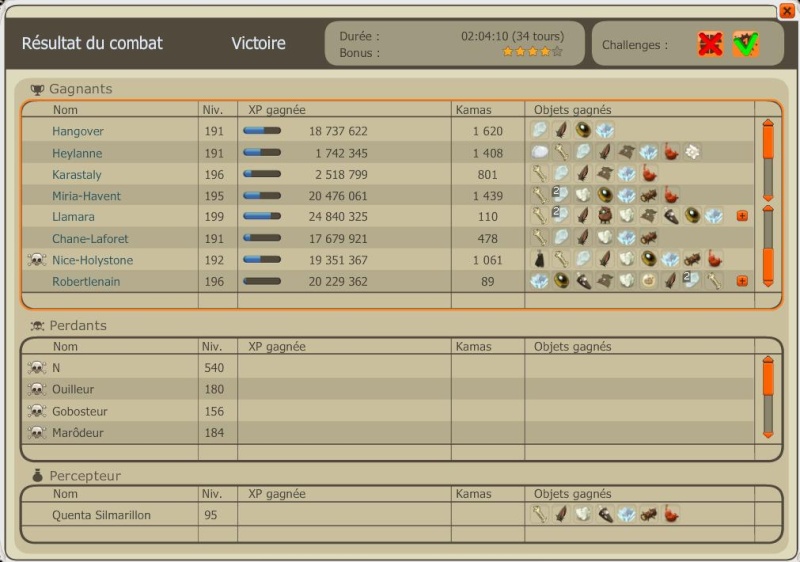Open player Karastaly's name link
The width and height of the screenshot is (800, 562).
77,174
